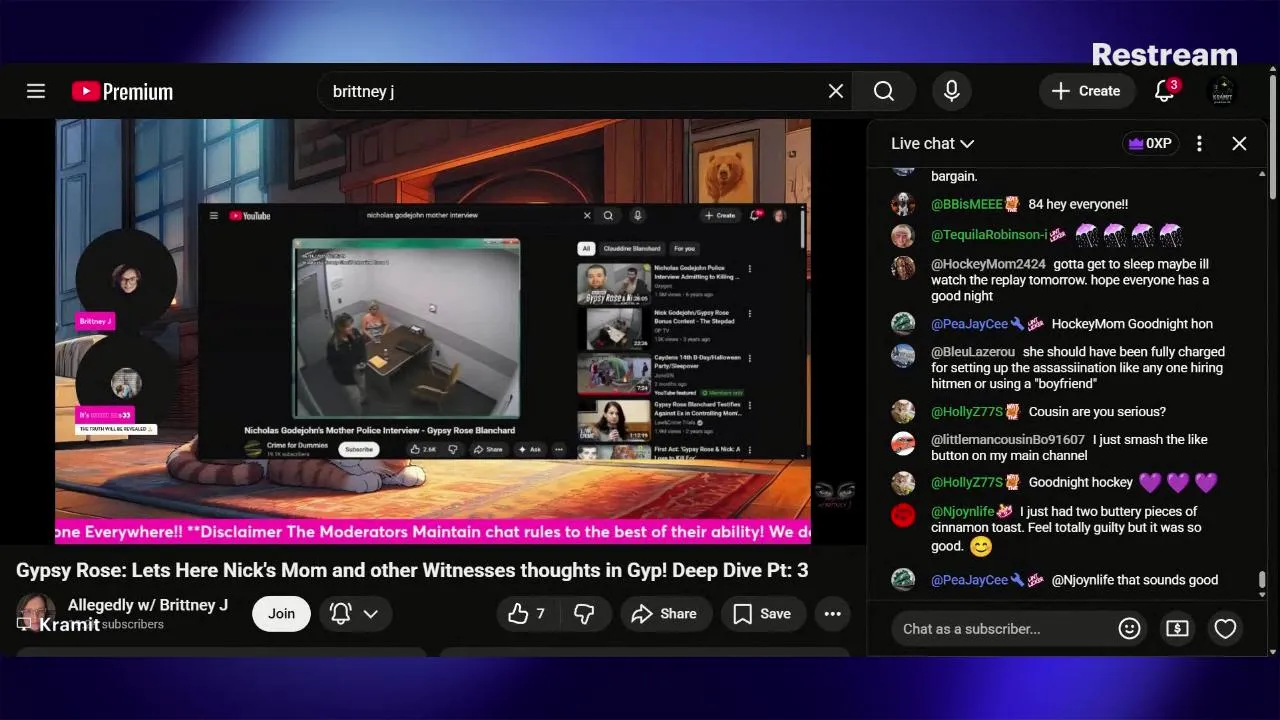Open the YouTube hamburger guide menu
The height and width of the screenshot is (720, 1280).
(36, 91)
